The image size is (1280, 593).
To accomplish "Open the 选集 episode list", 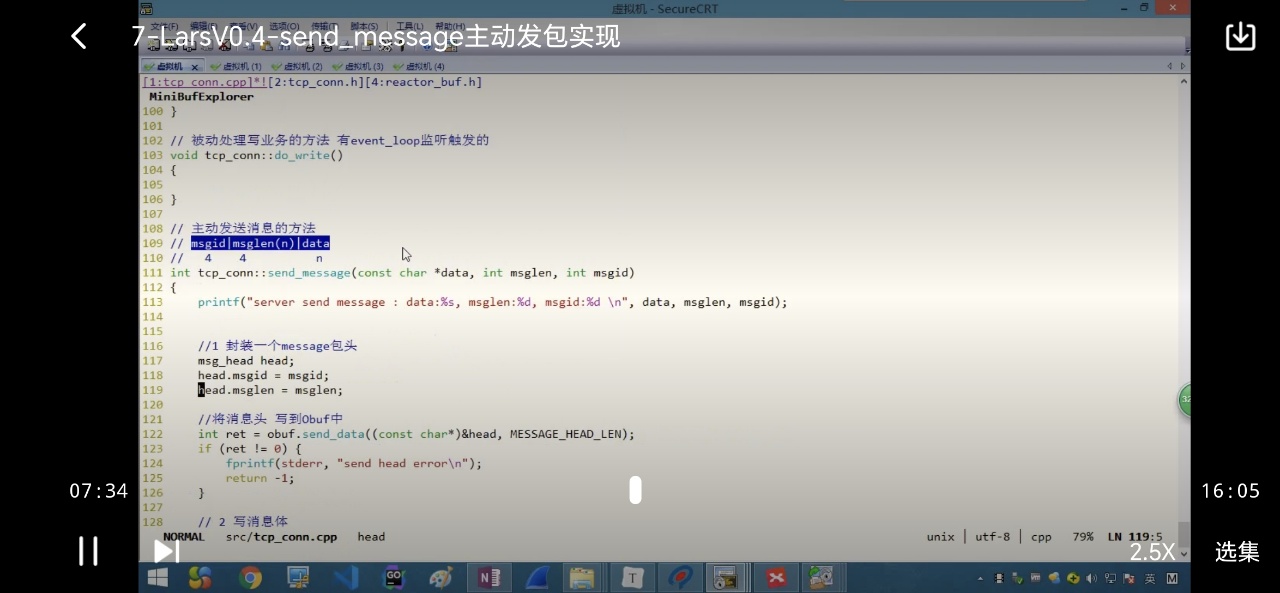I will [x=1237, y=552].
